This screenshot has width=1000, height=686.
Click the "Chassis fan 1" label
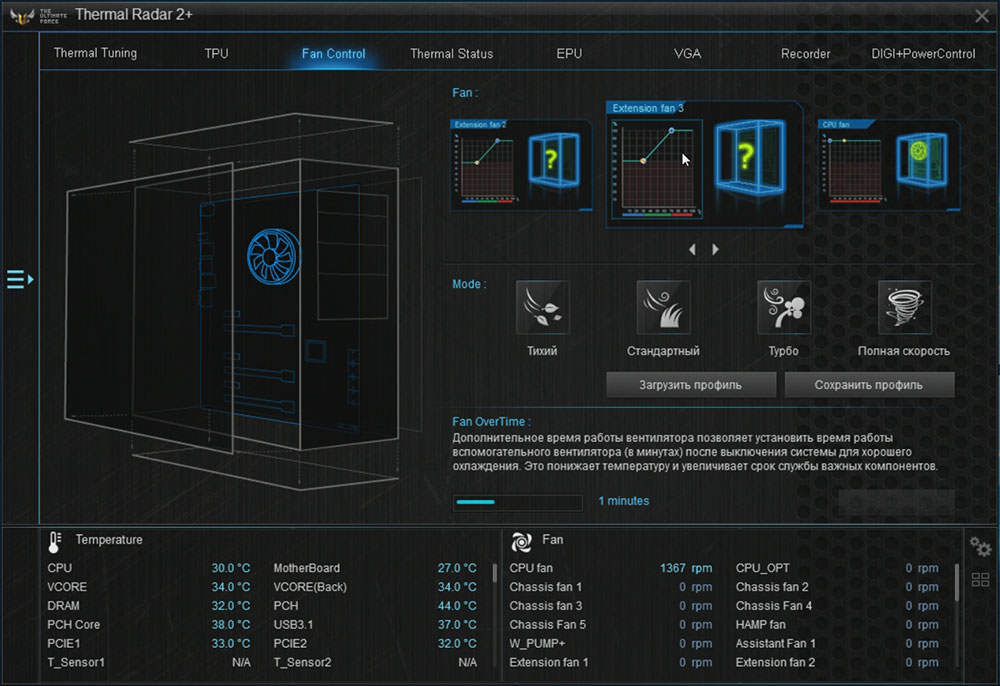(x=545, y=587)
